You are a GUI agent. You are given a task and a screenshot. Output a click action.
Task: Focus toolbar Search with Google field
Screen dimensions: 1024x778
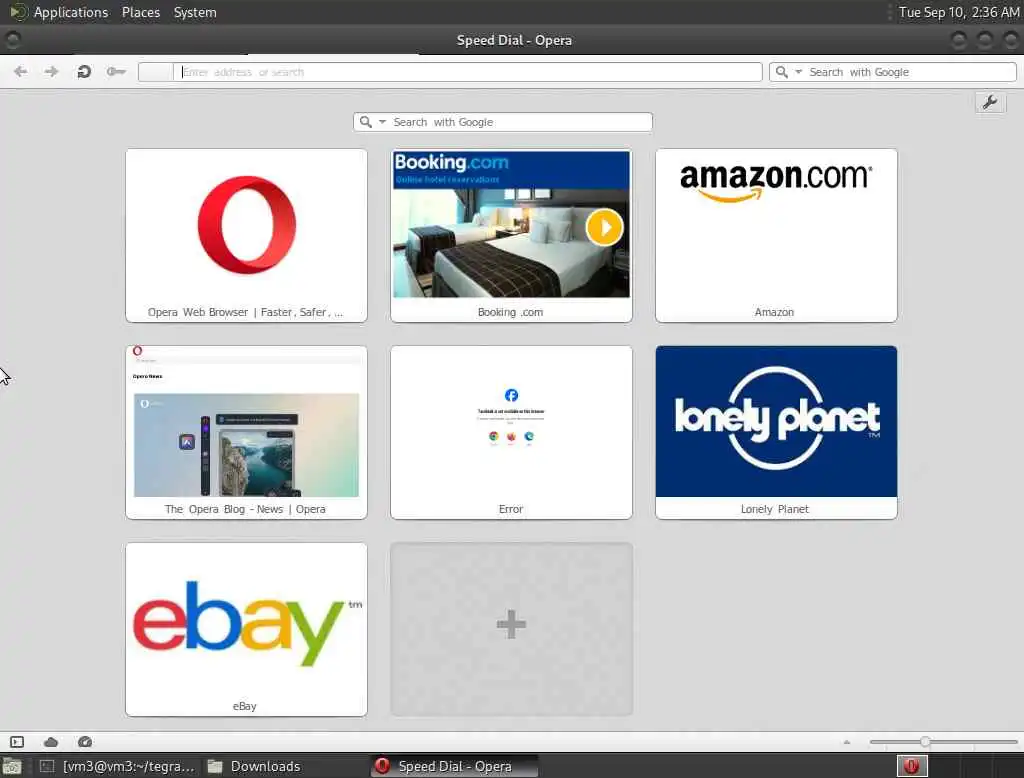coord(893,72)
